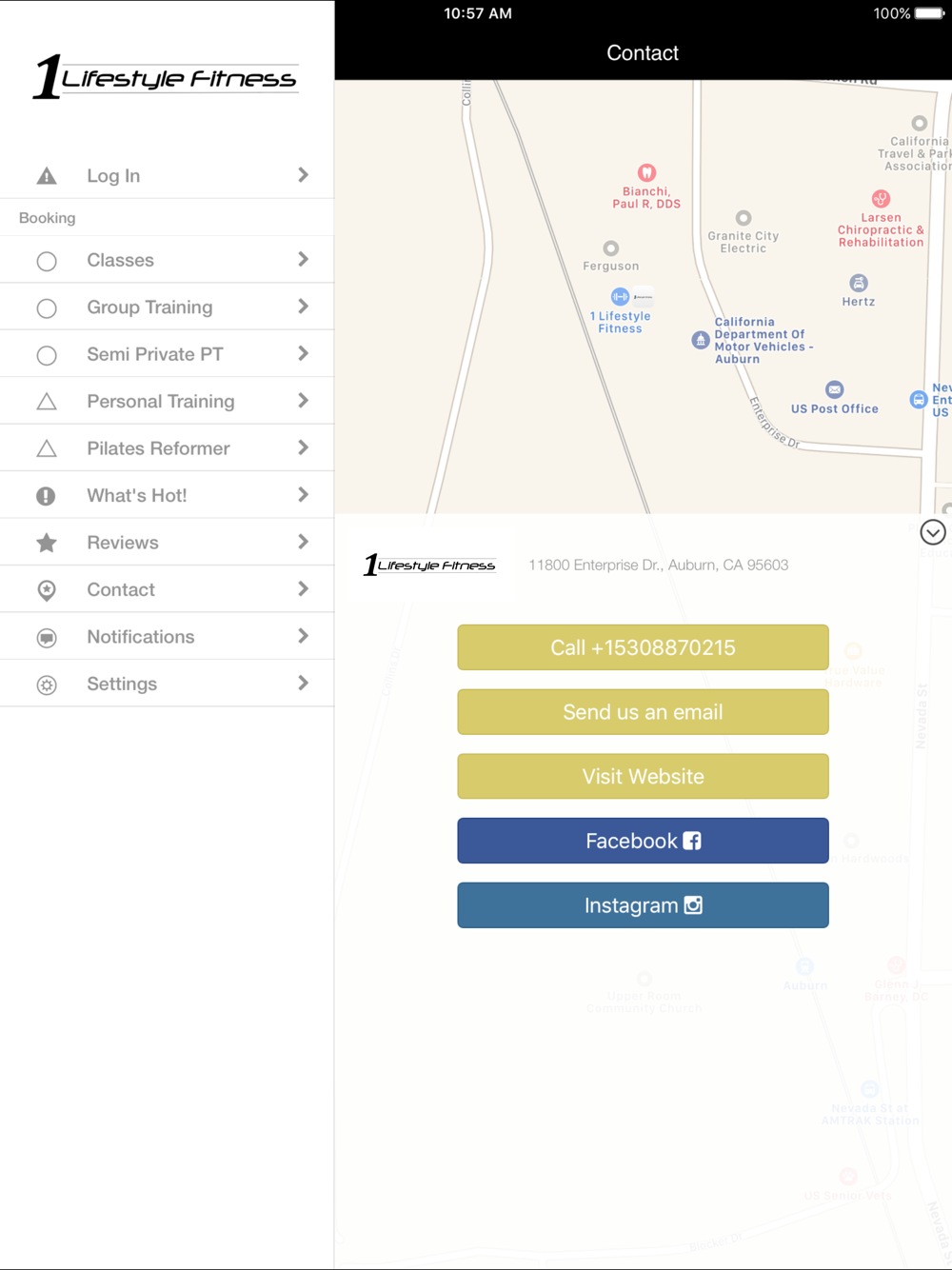Viewport: 952px width, 1270px height.
Task: Tap the warning triangle icon beside Log In
Action: pyautogui.click(x=46, y=176)
